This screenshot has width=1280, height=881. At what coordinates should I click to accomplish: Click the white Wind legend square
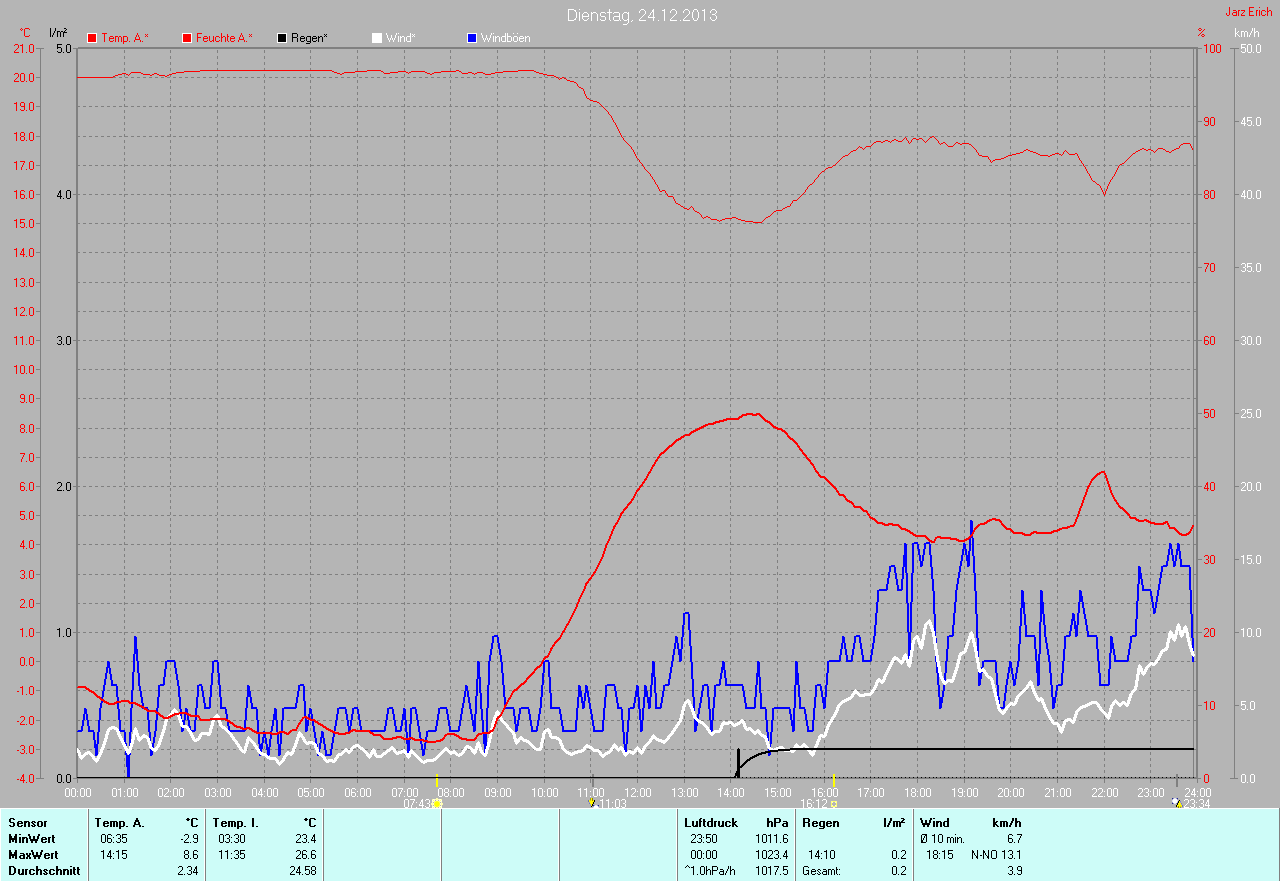377,38
